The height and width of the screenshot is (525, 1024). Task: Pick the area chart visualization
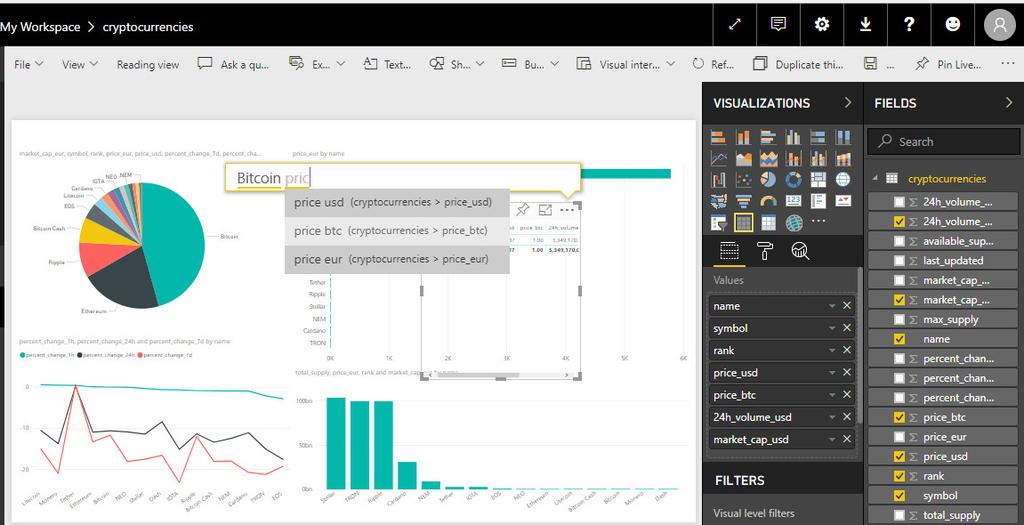(x=743, y=159)
